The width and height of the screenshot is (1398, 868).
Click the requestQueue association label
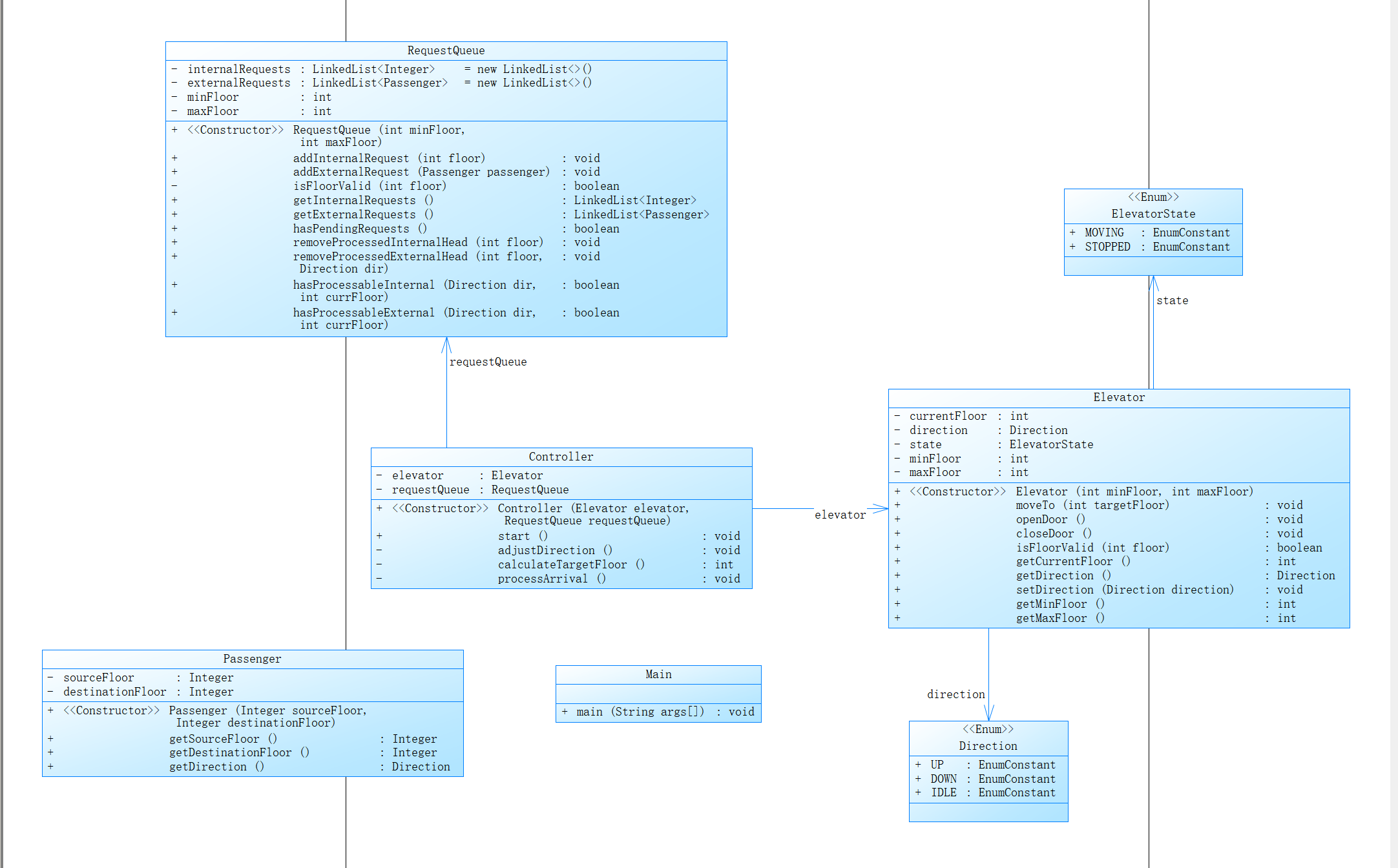(488, 362)
